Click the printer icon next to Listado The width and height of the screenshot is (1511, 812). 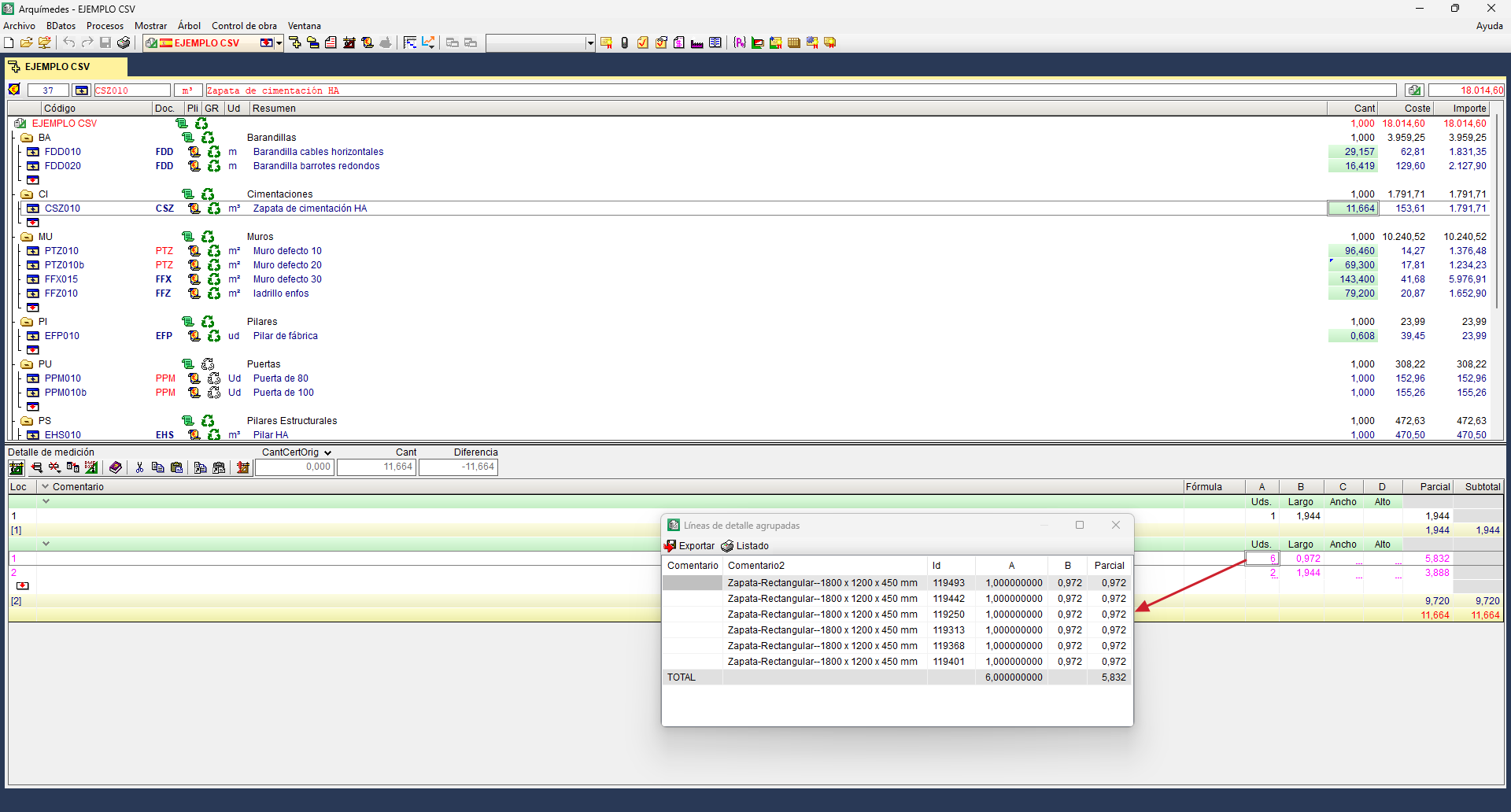[727, 546]
